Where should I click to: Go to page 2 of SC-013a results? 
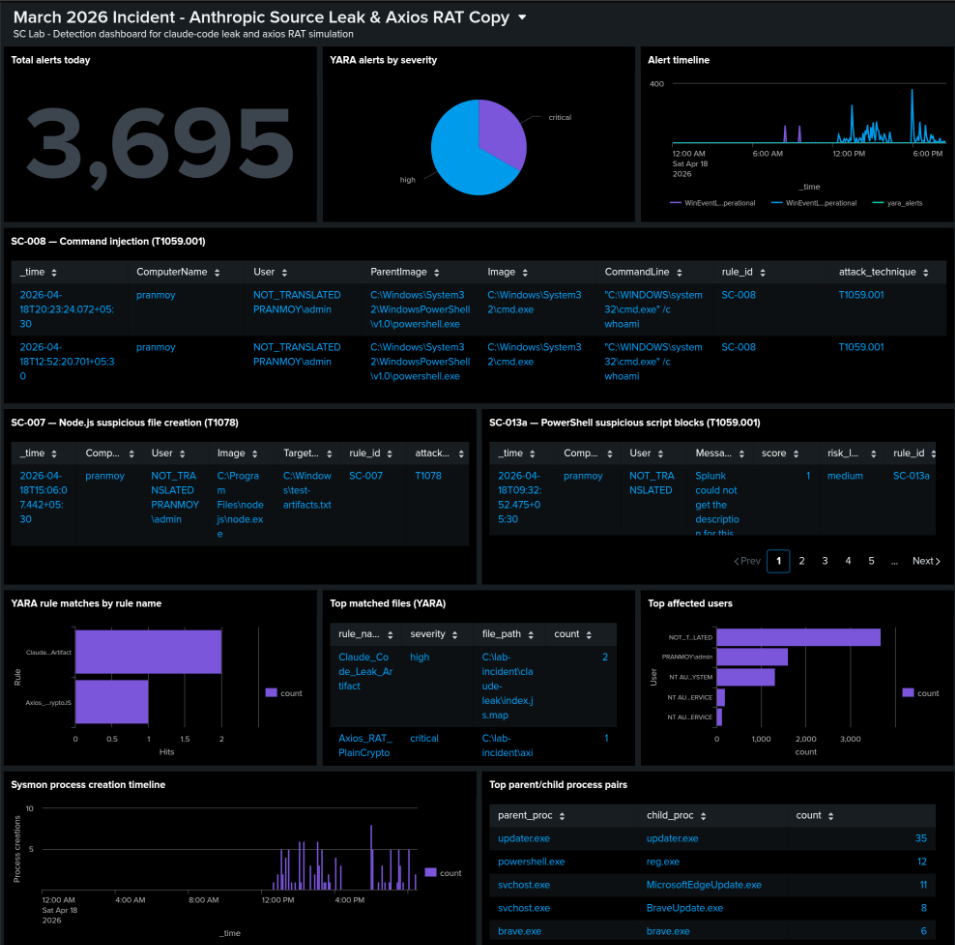click(802, 561)
